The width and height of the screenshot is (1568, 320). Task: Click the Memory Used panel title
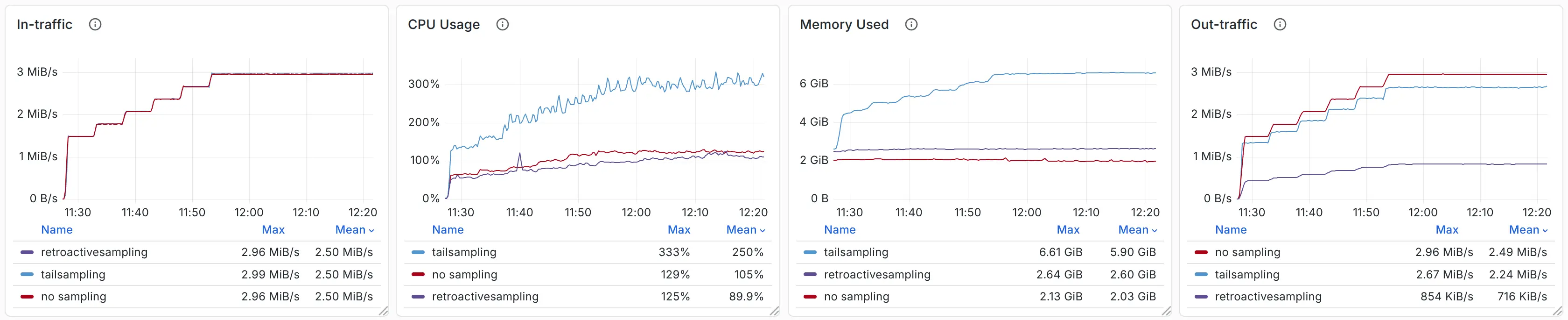[844, 24]
